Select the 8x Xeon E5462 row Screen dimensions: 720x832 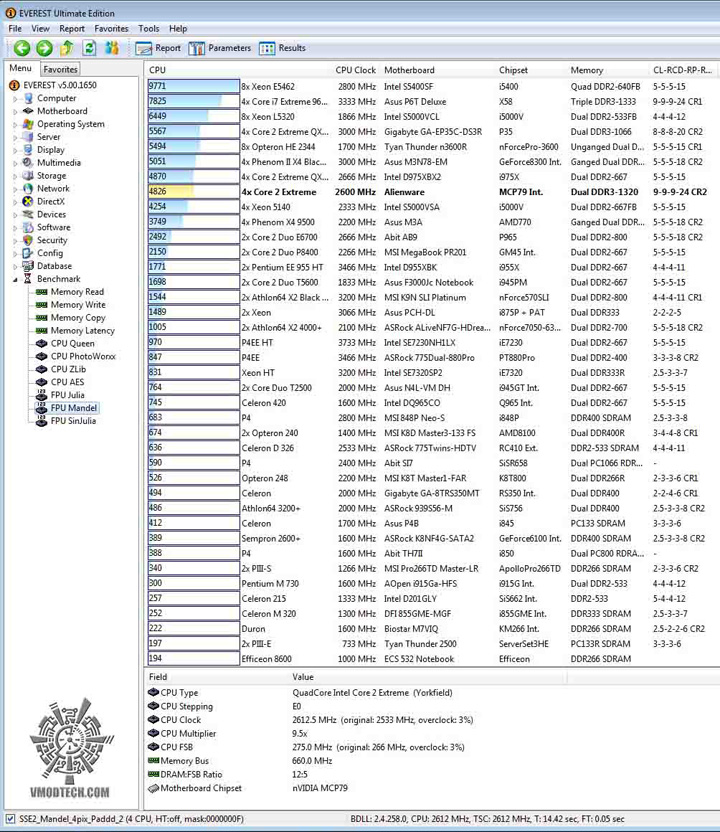coord(431,86)
